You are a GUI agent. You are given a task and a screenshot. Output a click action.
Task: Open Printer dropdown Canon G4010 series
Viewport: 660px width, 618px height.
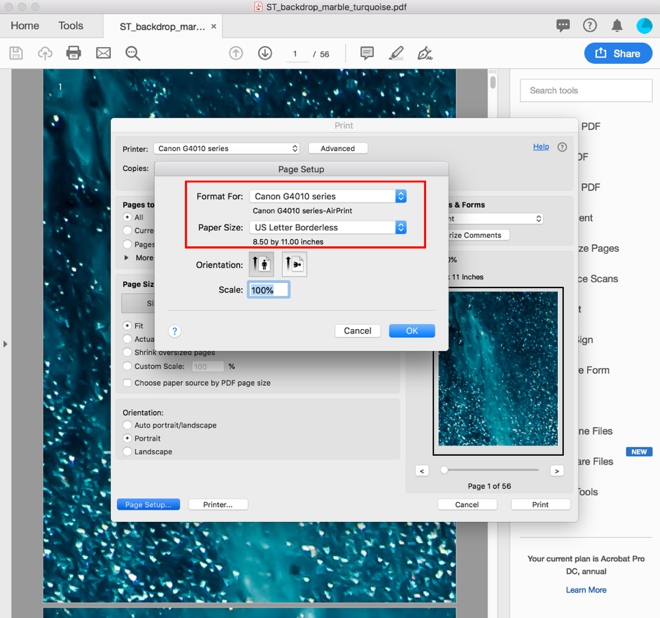(227, 148)
